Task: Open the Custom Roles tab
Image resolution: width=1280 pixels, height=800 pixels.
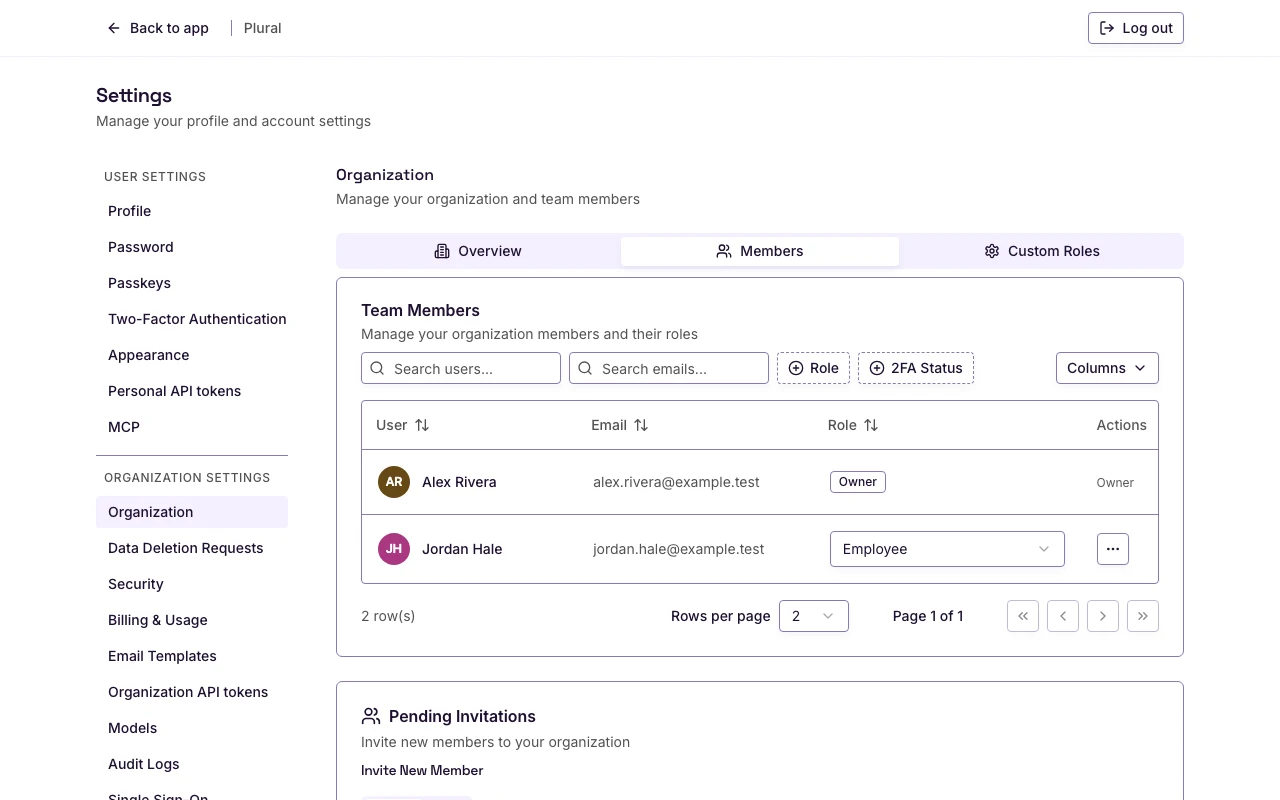Action: click(1041, 251)
